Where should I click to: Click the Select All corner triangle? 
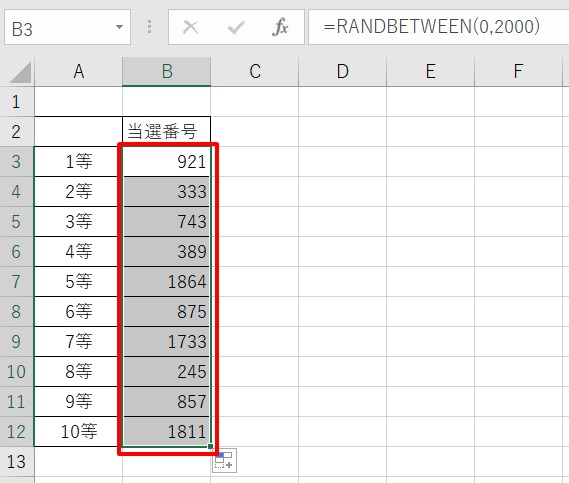20,72
